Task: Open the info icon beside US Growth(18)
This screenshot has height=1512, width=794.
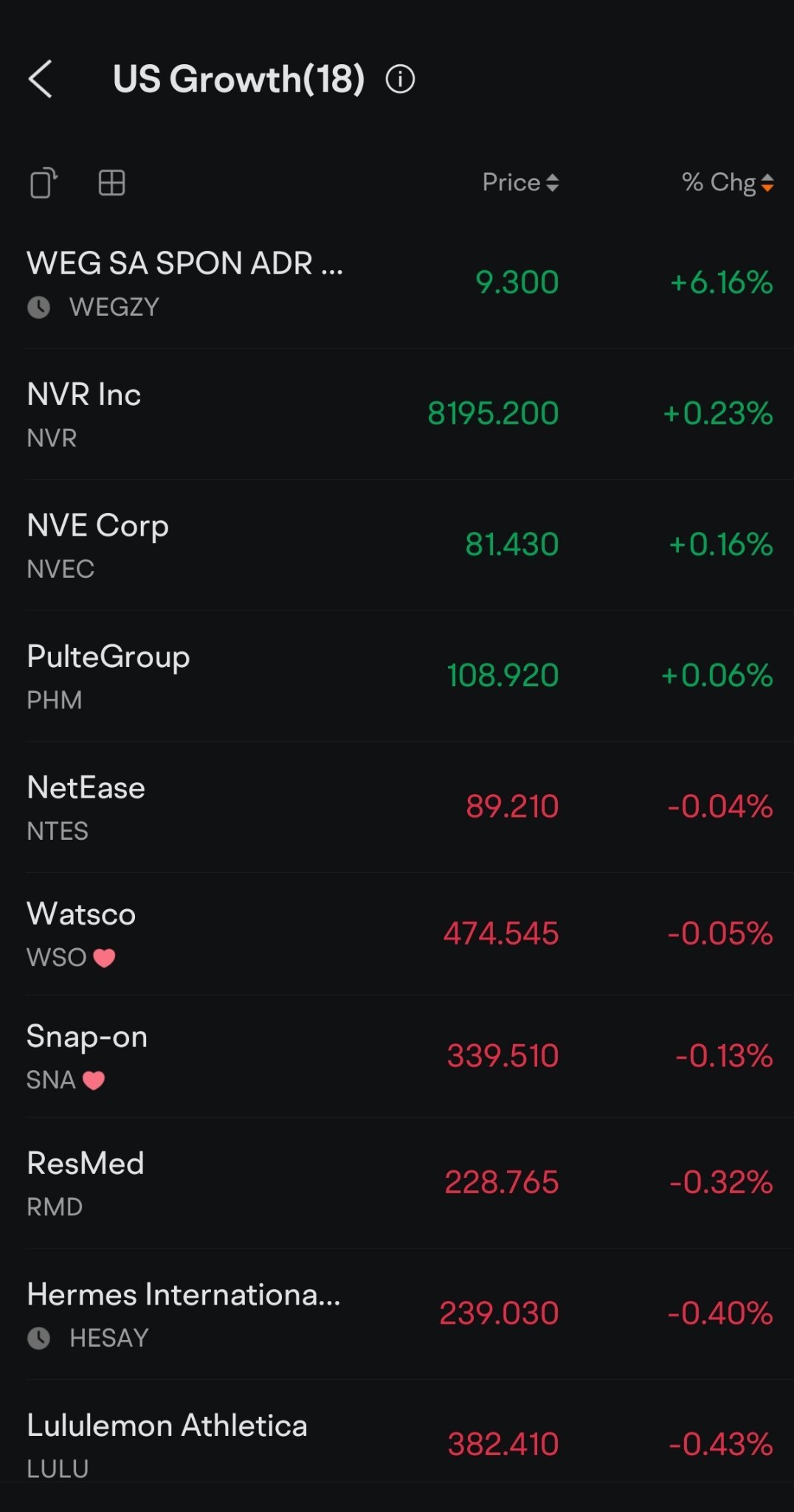Action: point(400,79)
